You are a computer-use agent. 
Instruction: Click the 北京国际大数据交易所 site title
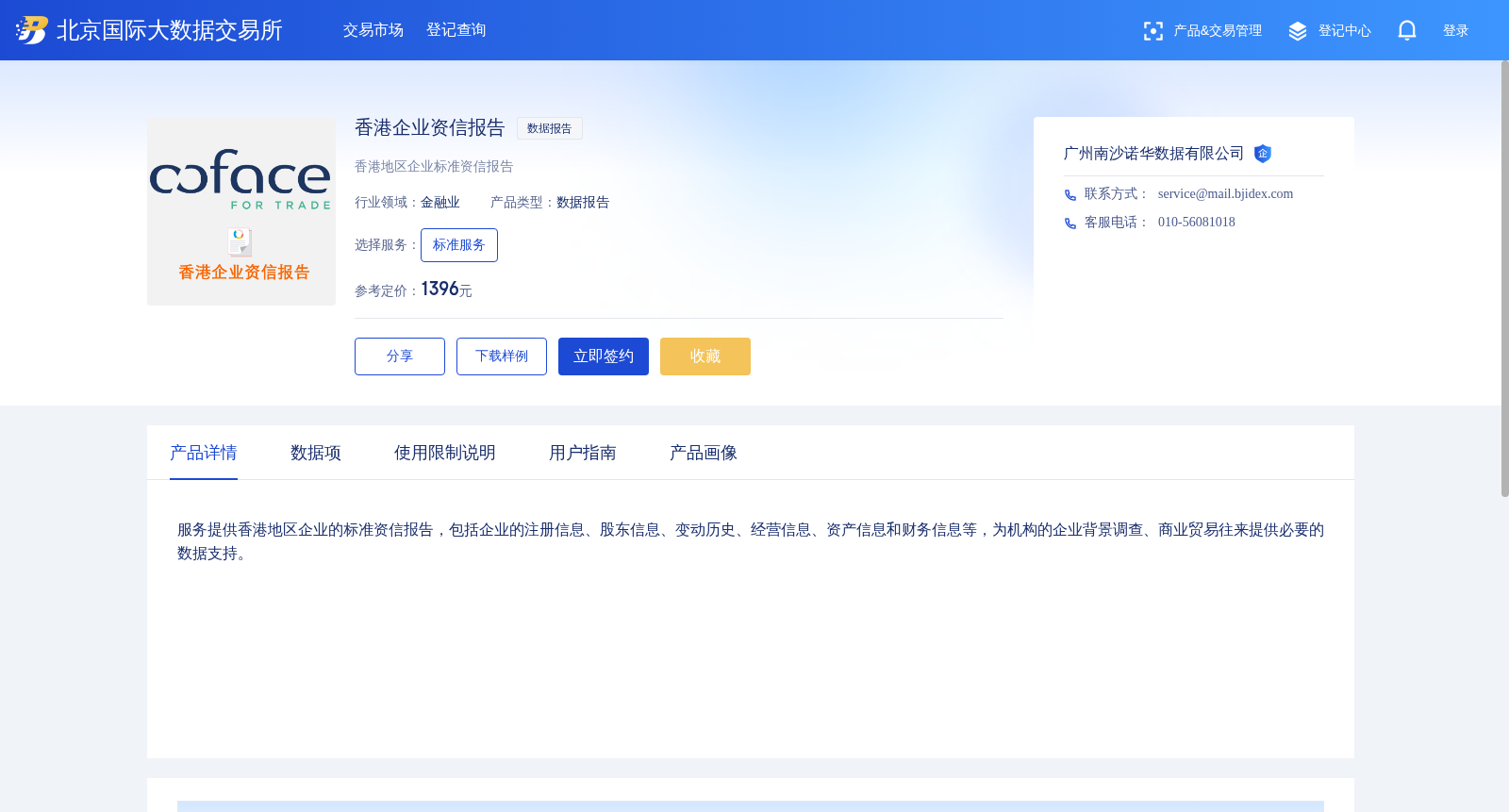tap(170, 30)
